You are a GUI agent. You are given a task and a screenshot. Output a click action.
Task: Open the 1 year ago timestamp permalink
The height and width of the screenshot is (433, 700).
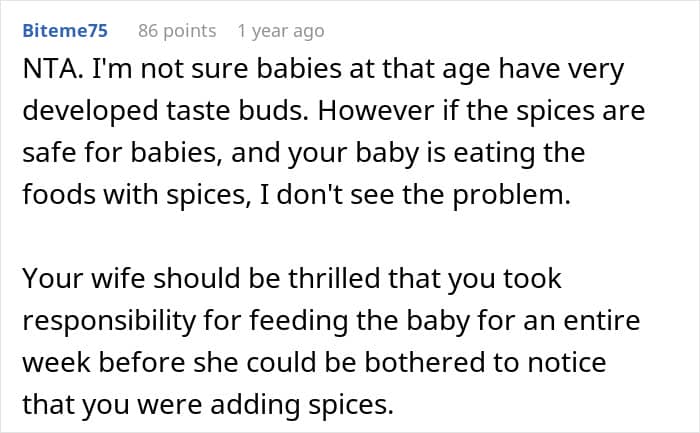281,31
